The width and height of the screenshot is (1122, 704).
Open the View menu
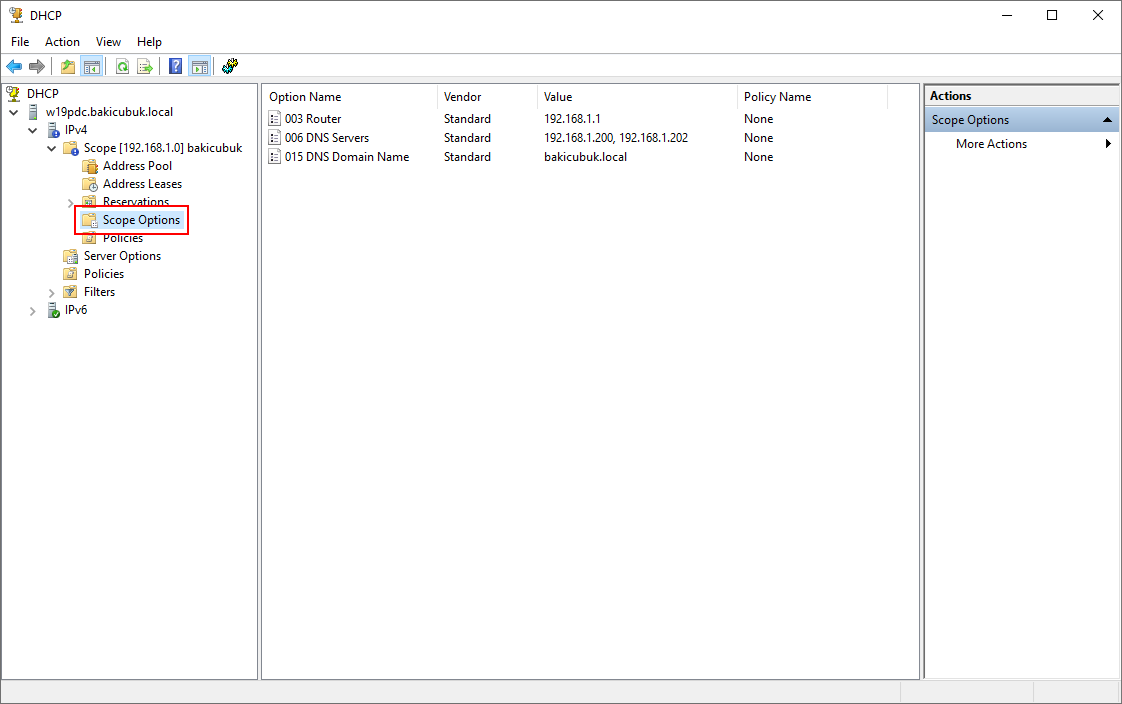click(108, 41)
